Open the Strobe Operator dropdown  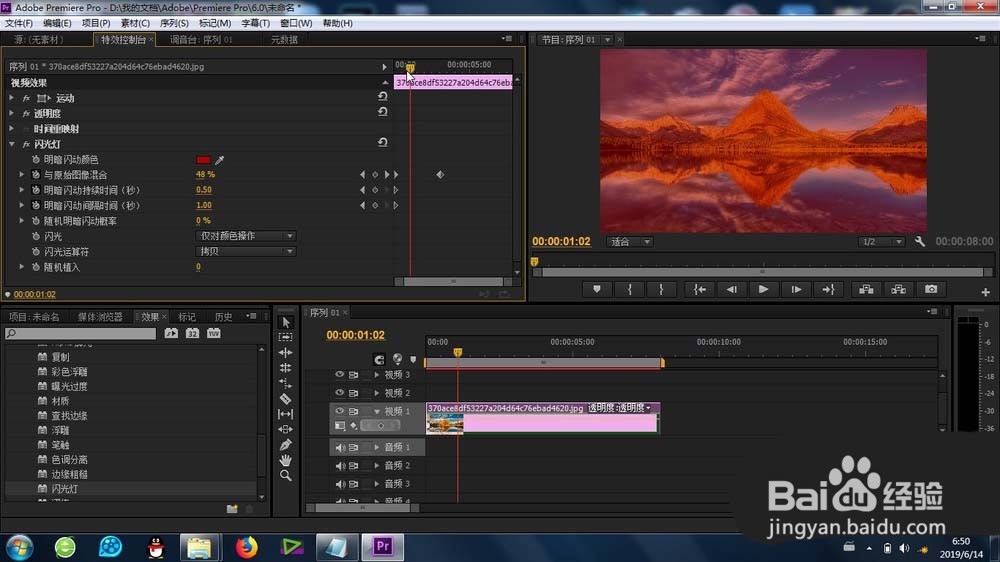click(x=246, y=251)
